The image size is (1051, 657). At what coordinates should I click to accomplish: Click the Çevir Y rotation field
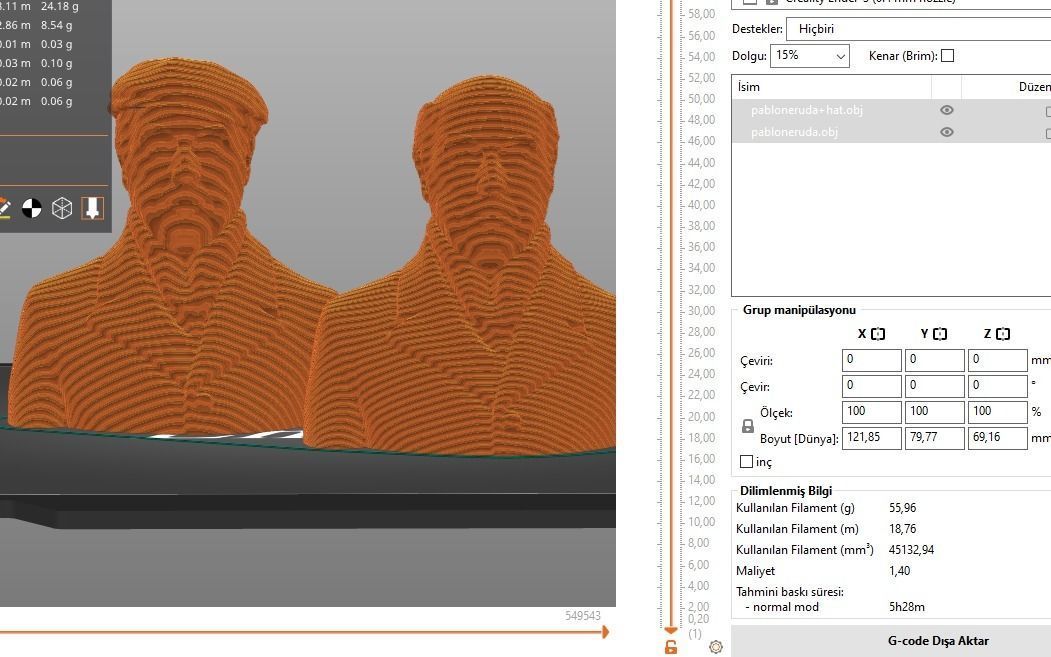point(934,386)
